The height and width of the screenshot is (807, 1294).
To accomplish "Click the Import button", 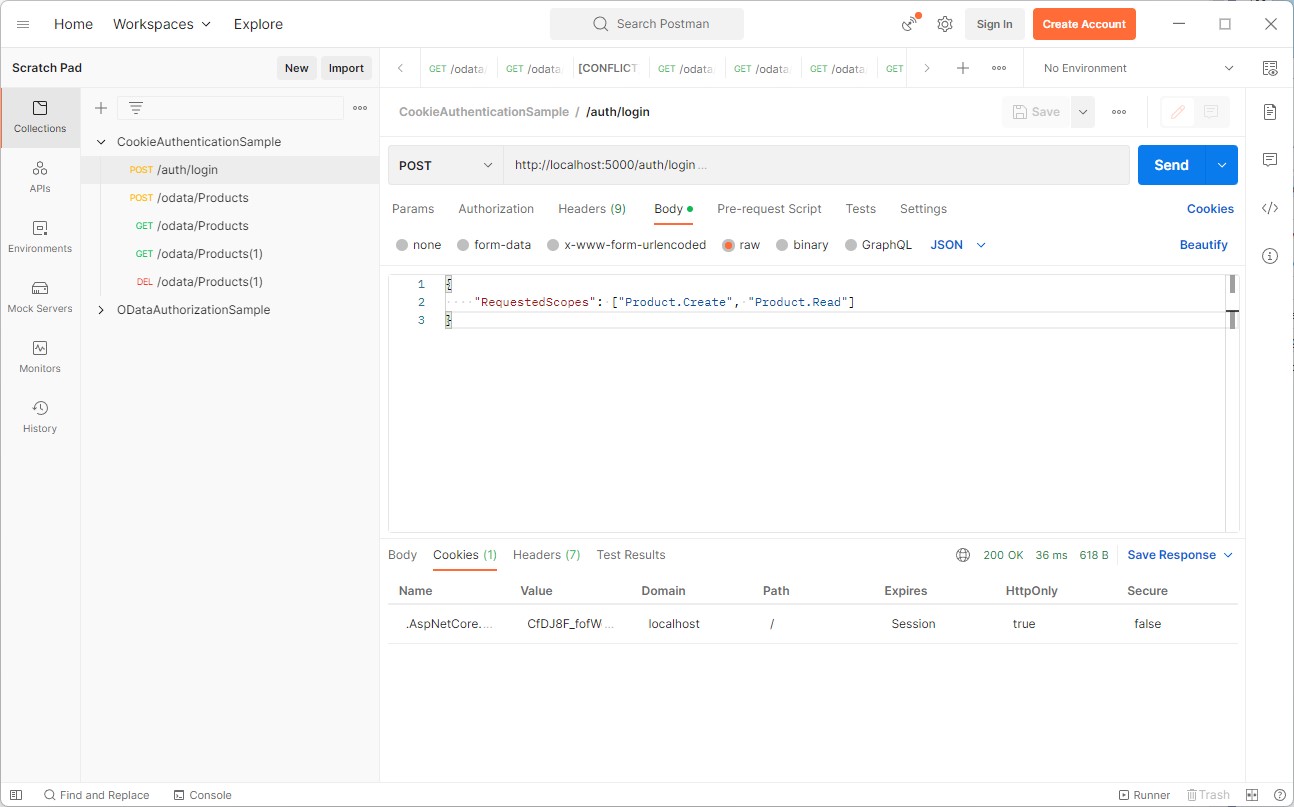I will tap(346, 68).
